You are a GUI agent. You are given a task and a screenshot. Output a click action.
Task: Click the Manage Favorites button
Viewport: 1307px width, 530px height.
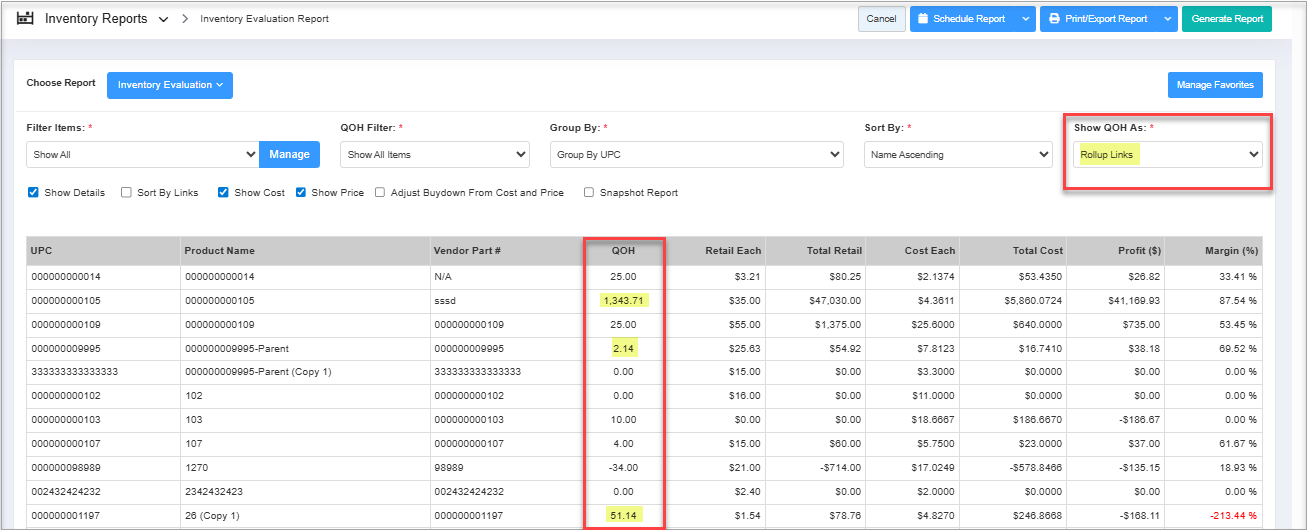pos(1215,85)
